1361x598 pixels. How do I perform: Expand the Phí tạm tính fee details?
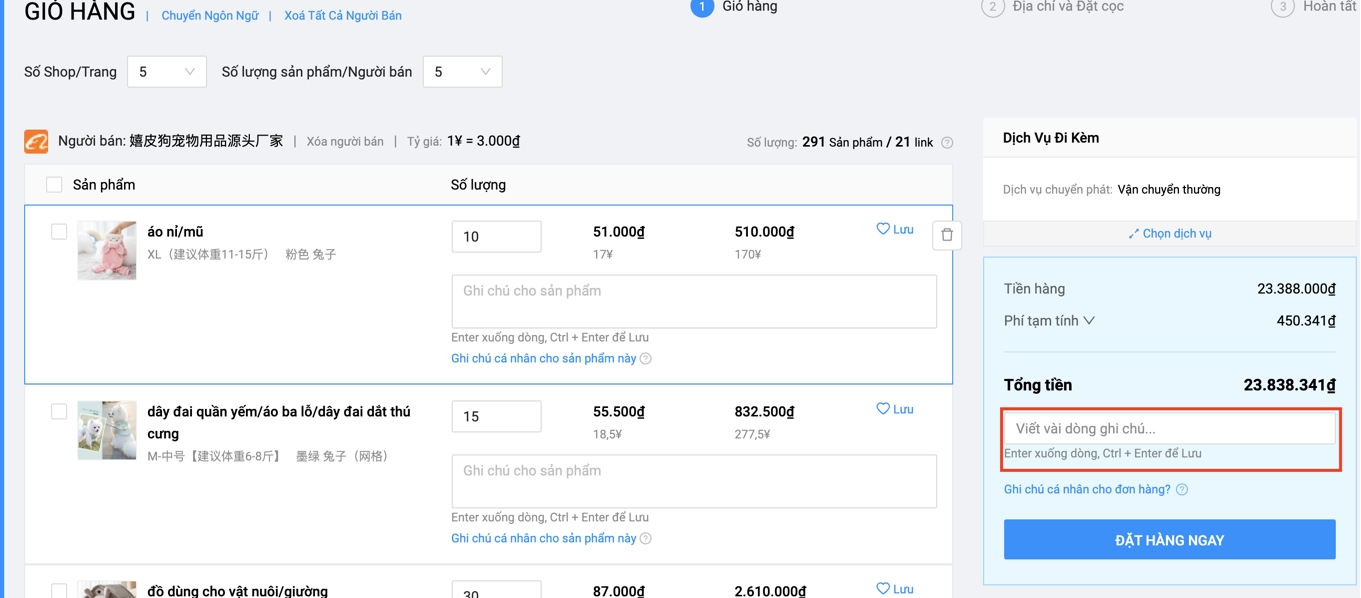[1089, 321]
